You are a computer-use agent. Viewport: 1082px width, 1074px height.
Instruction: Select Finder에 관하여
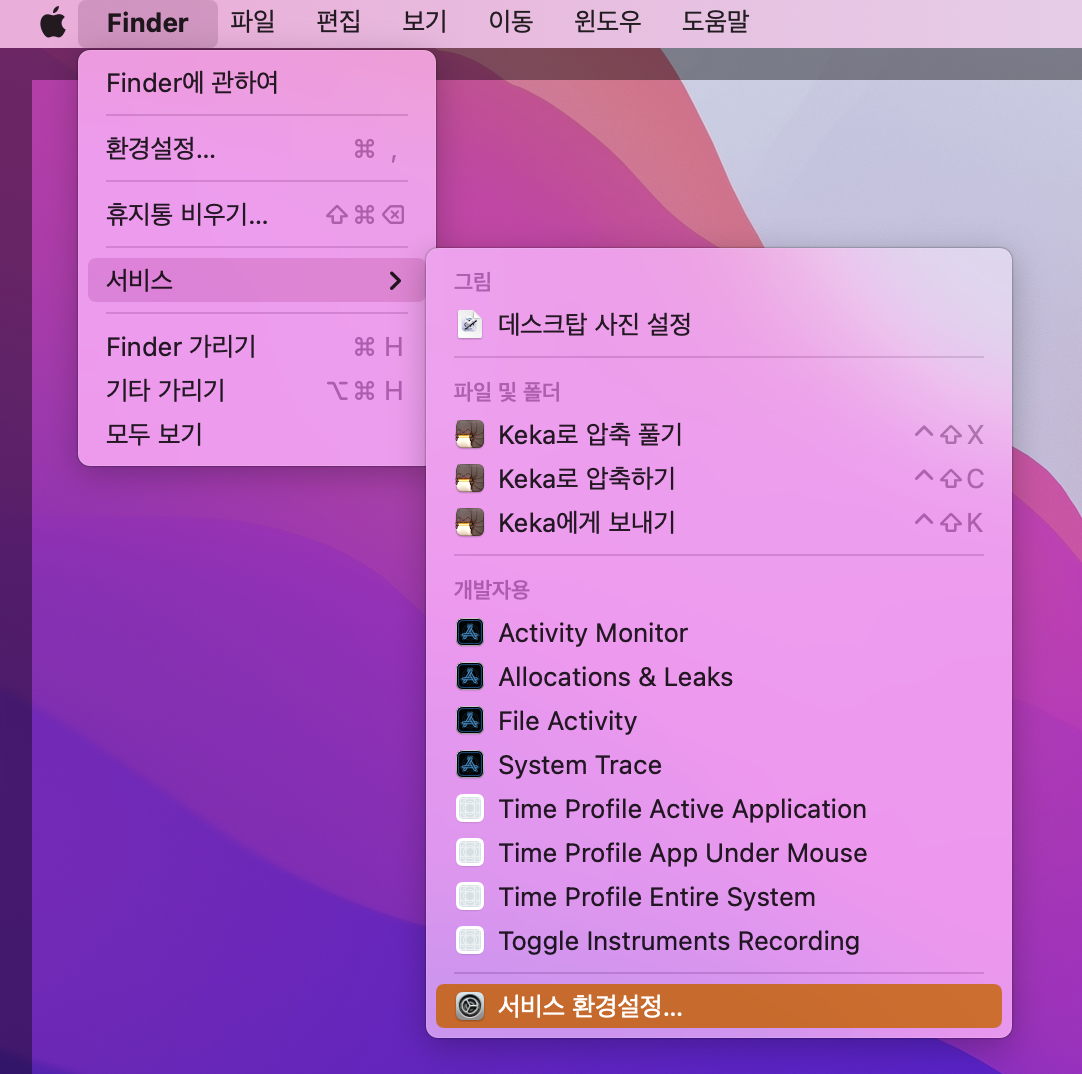257,83
